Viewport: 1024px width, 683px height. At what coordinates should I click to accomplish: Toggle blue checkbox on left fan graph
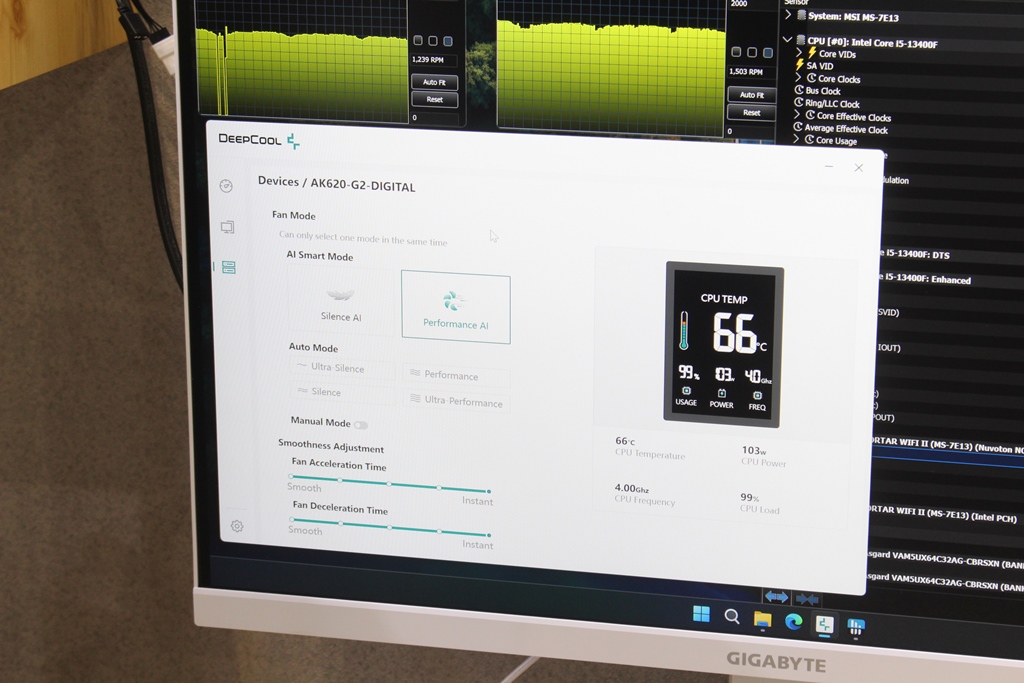click(448, 41)
